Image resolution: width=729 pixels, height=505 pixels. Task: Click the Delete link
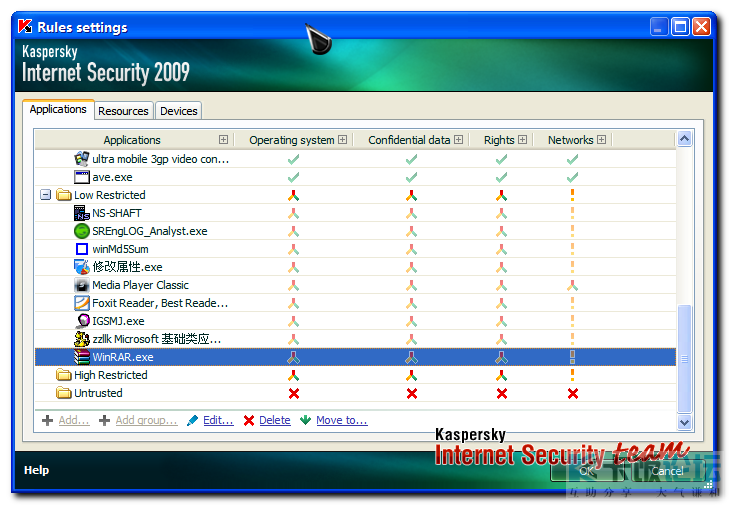point(275,420)
